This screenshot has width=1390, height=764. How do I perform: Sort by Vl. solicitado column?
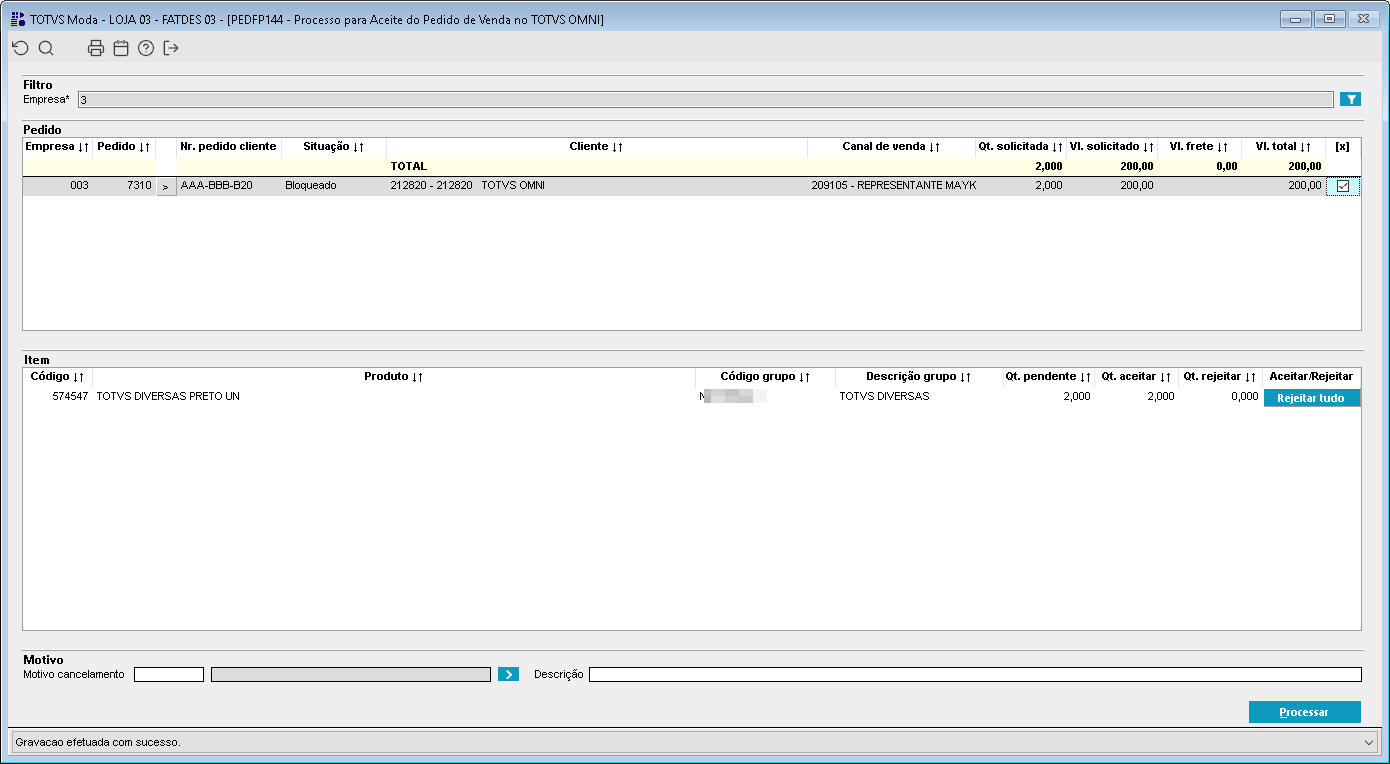[1111, 147]
